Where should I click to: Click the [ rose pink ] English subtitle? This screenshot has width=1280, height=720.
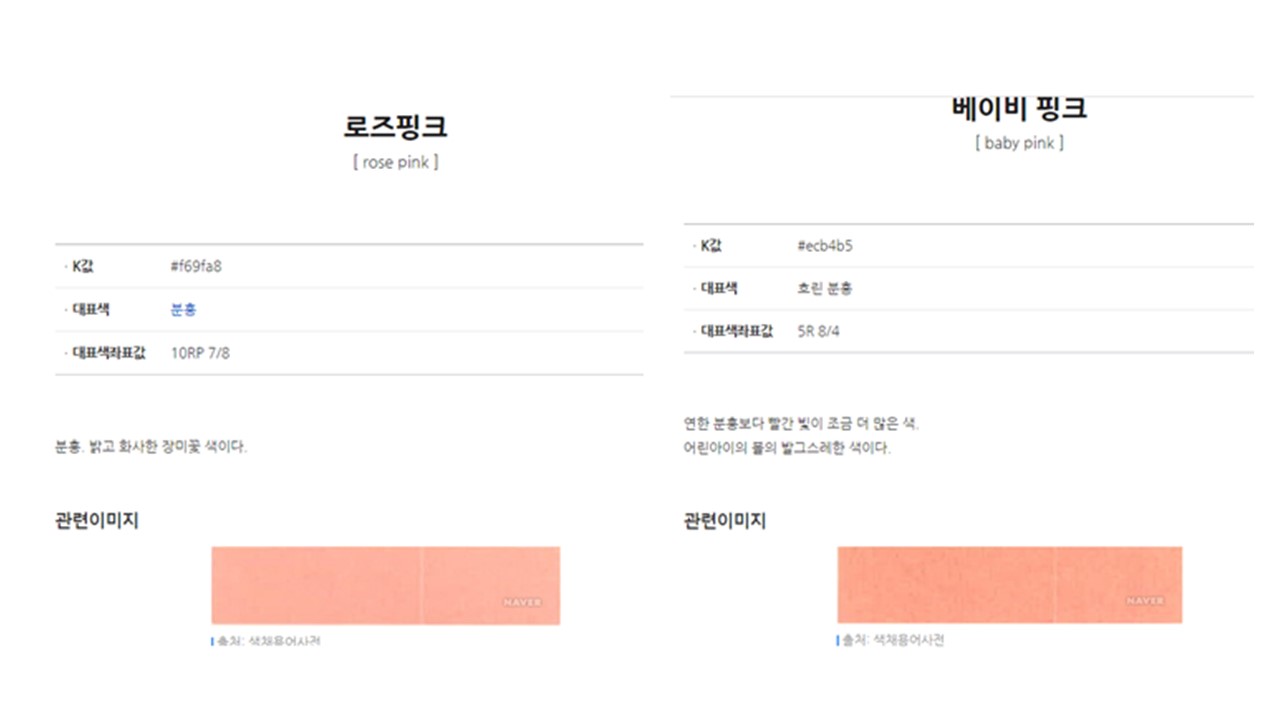coord(395,163)
